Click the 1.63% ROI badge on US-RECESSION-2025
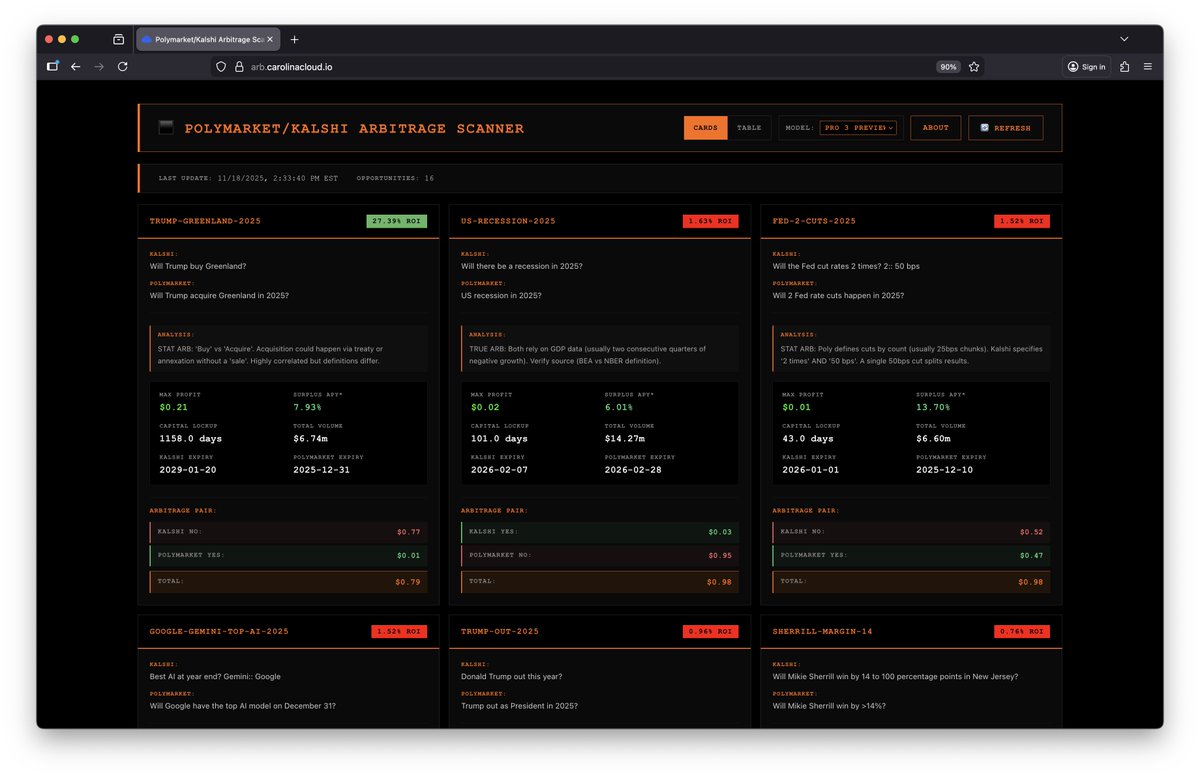The height and width of the screenshot is (777, 1200). point(711,221)
